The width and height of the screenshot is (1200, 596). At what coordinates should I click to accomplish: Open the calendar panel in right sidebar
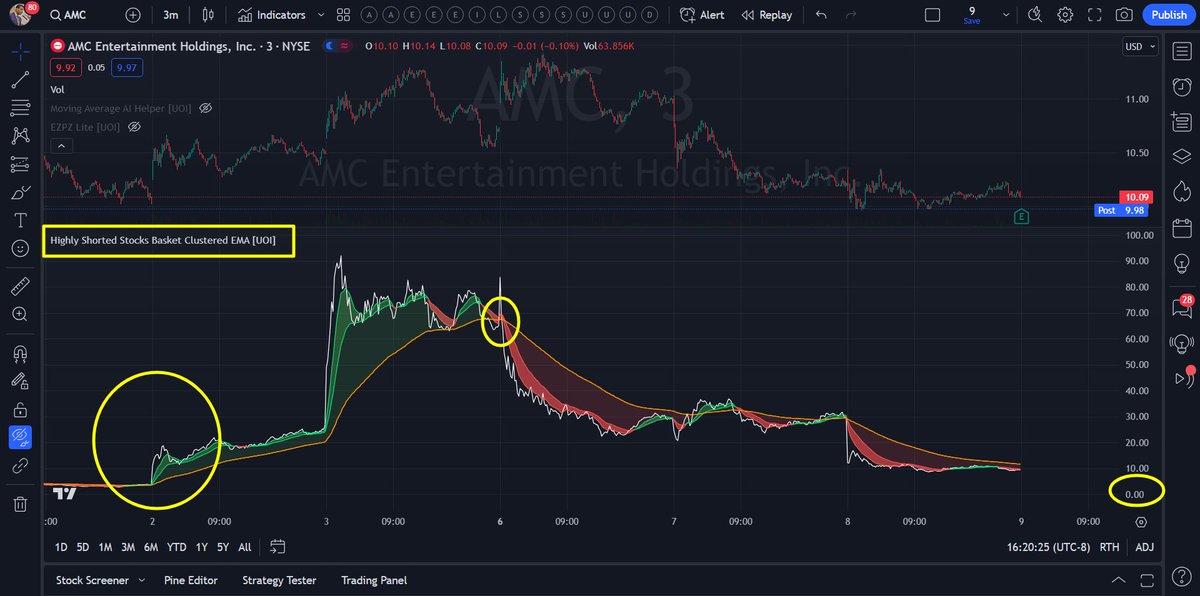(x=1181, y=226)
